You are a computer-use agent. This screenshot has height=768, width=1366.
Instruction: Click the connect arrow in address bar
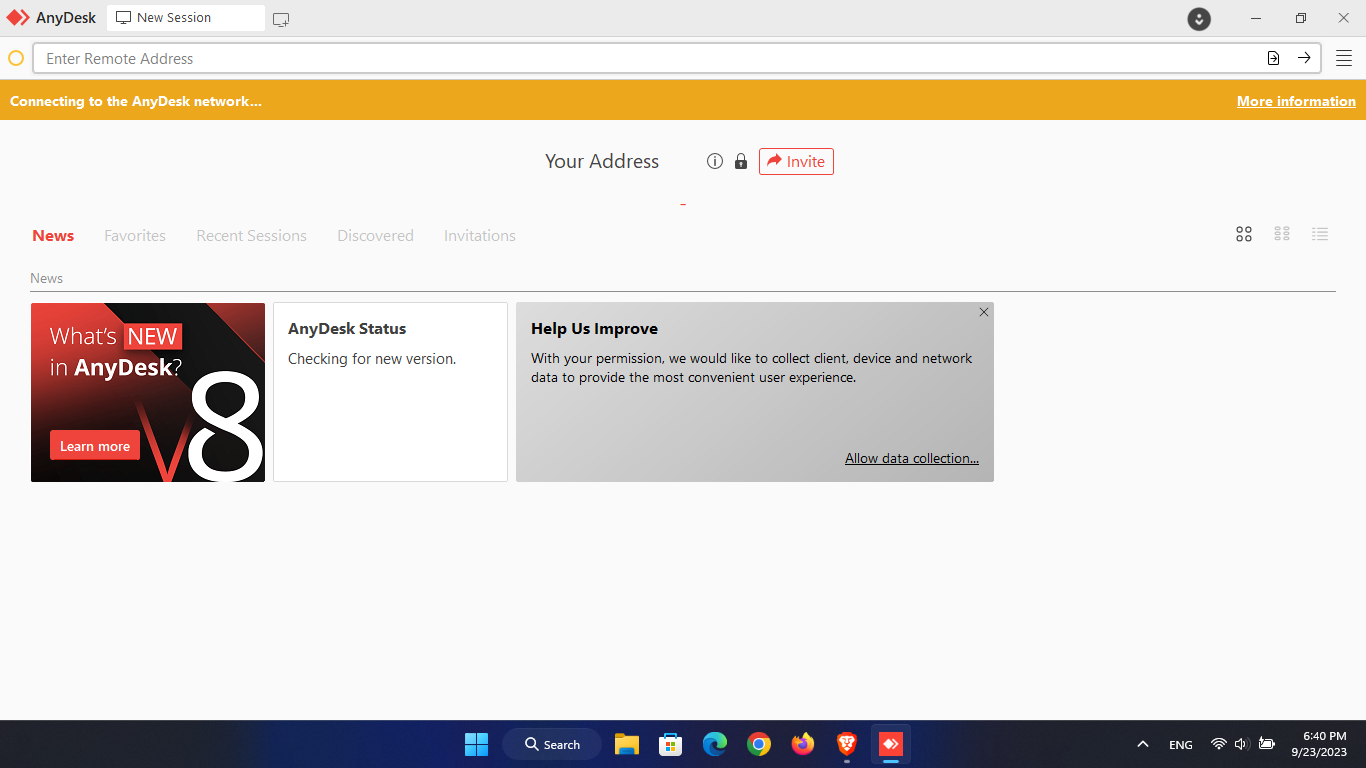click(x=1304, y=58)
